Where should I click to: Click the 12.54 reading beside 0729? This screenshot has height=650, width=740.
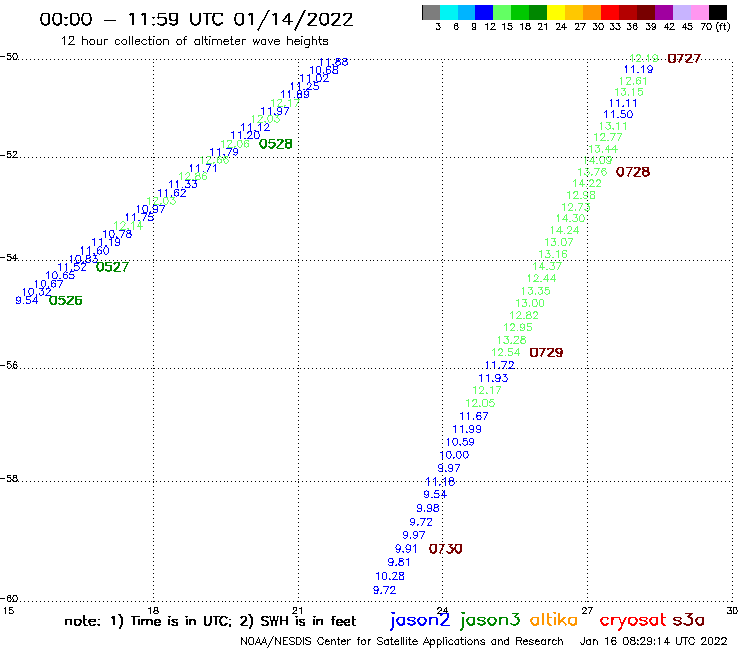tap(505, 353)
